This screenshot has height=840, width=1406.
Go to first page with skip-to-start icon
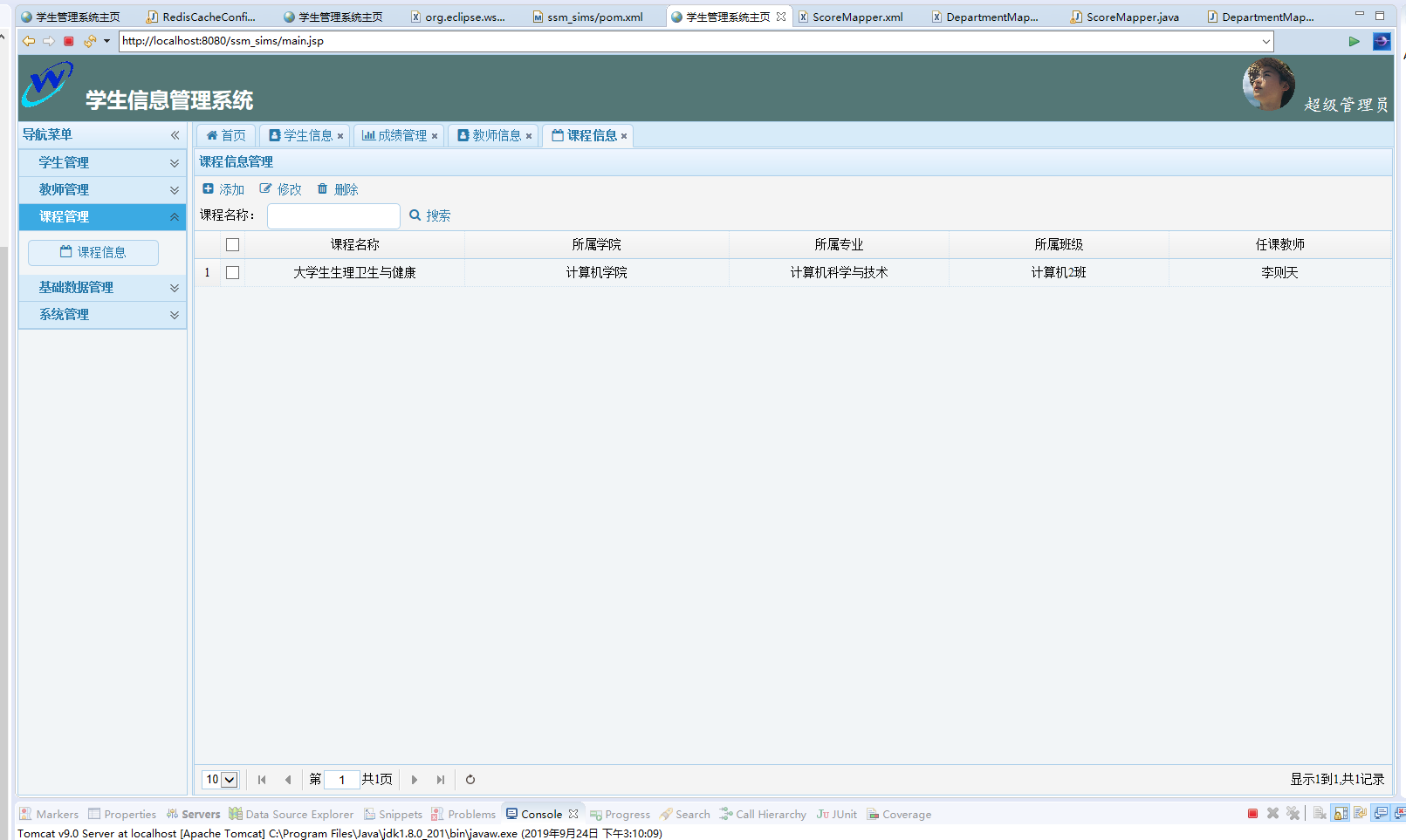(262, 779)
